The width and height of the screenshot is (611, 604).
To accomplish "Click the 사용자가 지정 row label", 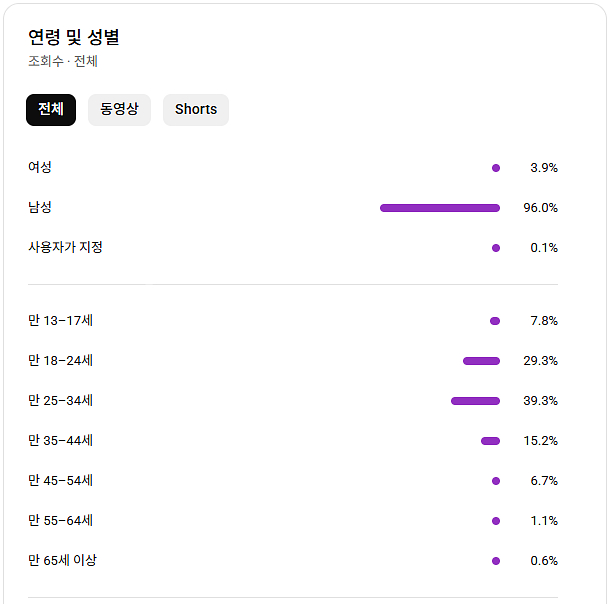I will [x=65, y=247].
